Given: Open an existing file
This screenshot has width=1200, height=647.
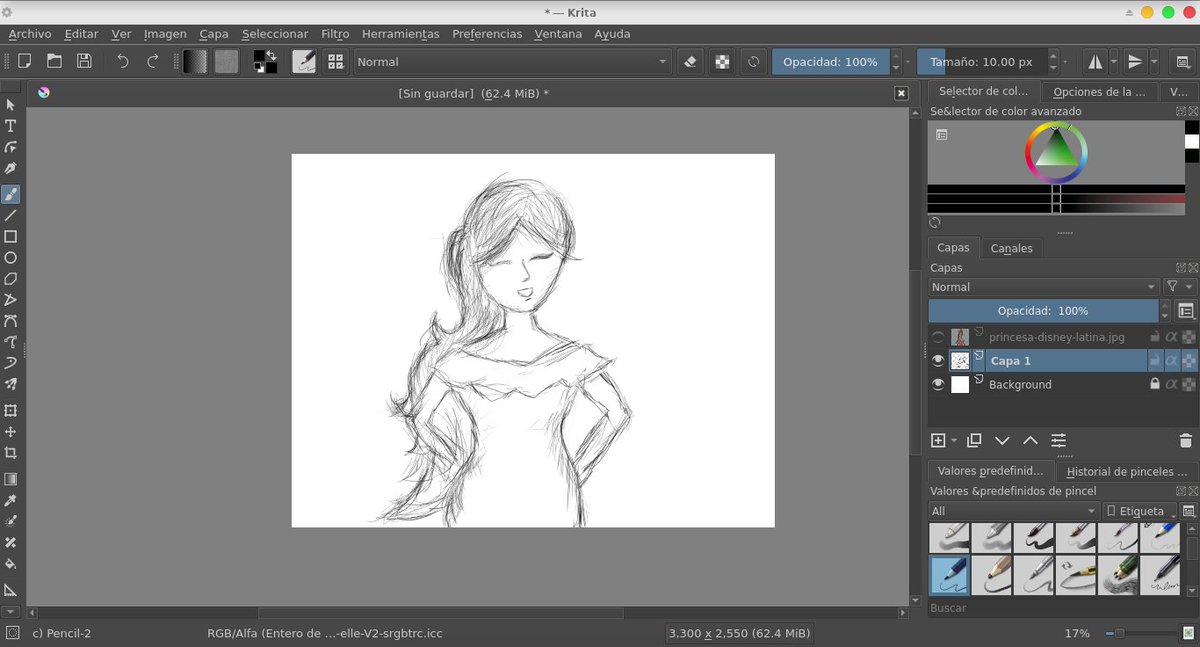Looking at the screenshot, I should click(x=54, y=61).
